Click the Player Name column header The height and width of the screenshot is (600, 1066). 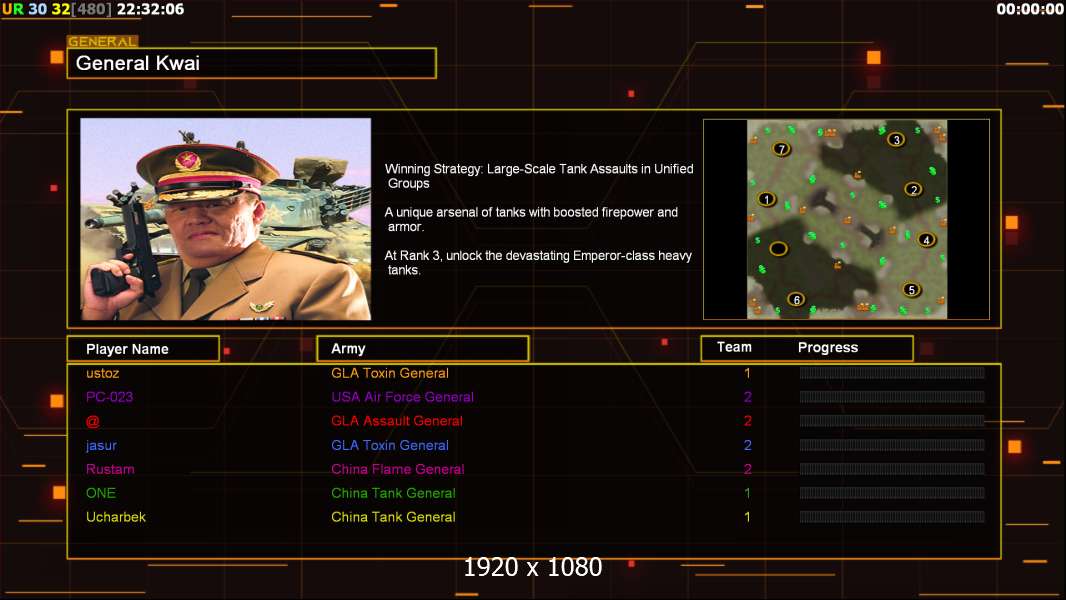click(x=143, y=349)
